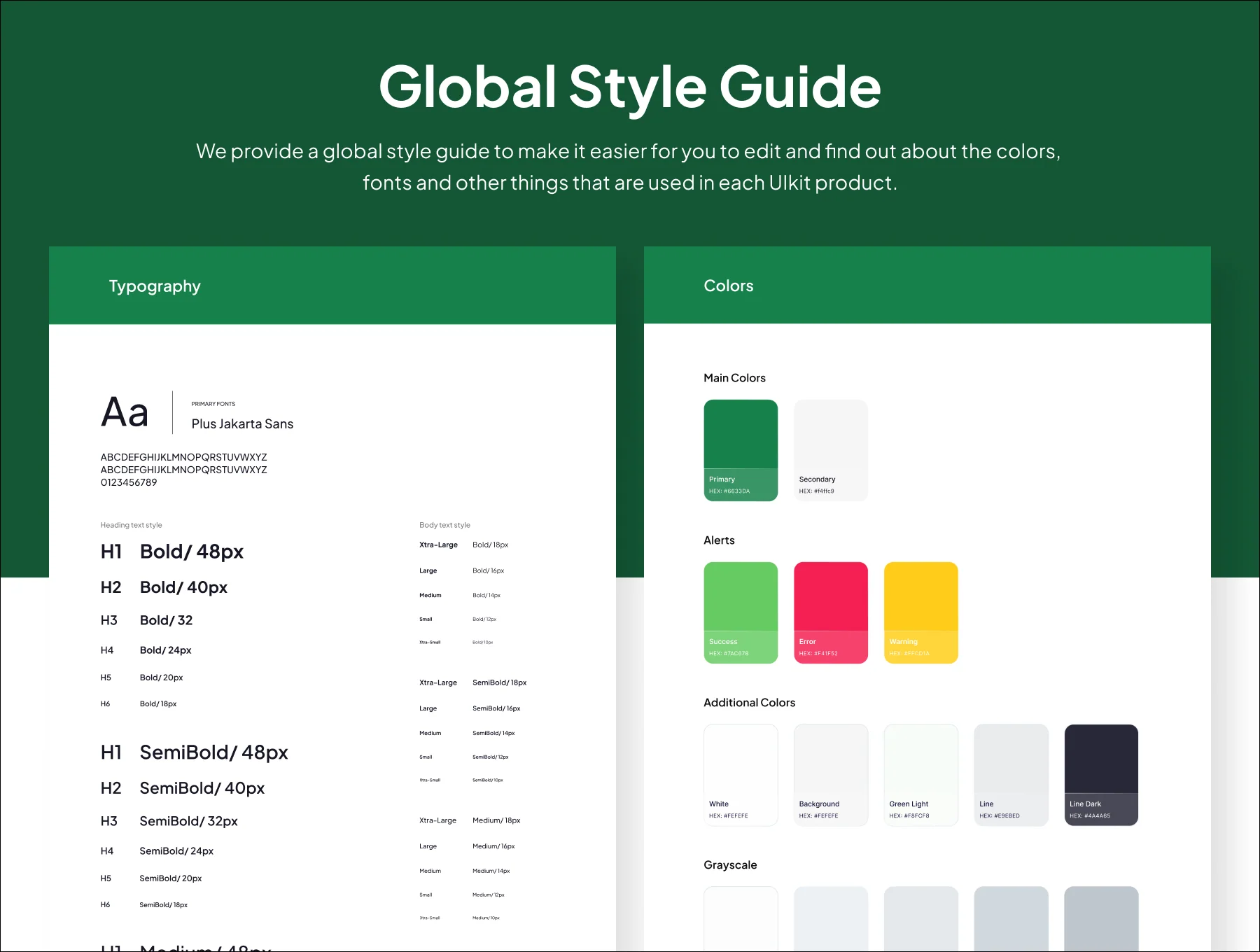Choose the Green Light color swatch
The image size is (1260, 952).
[x=921, y=775]
